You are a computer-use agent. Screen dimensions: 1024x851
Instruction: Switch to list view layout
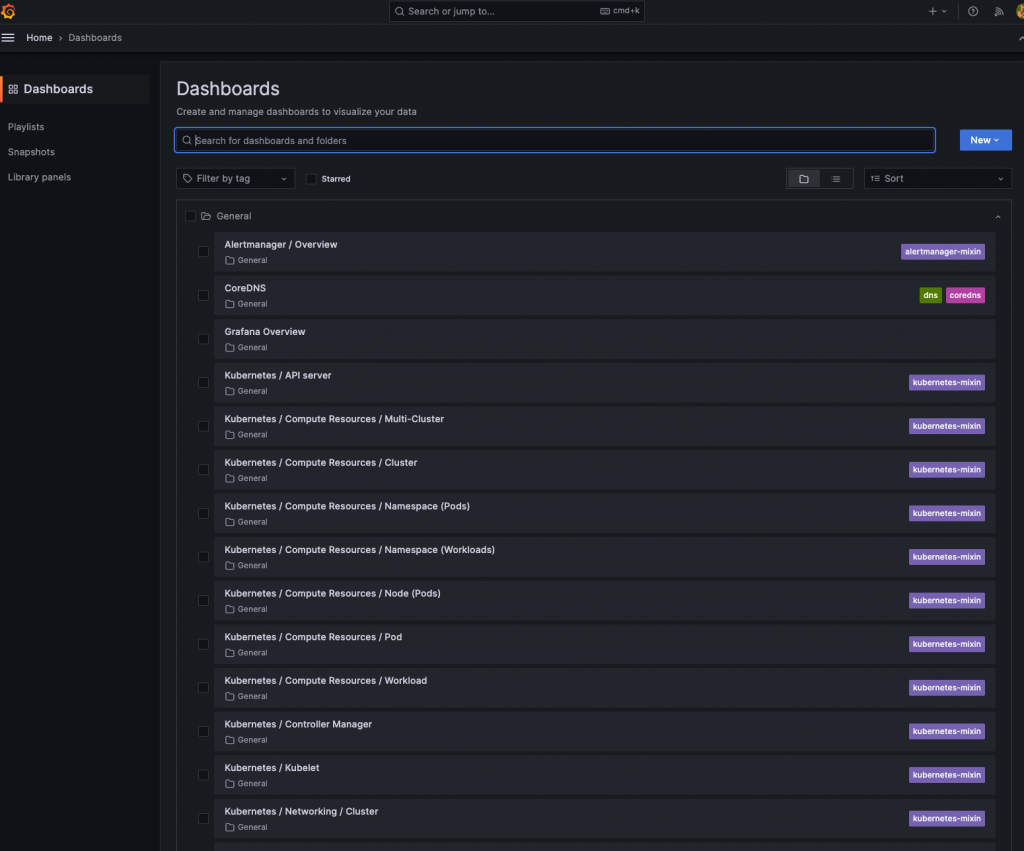point(836,179)
